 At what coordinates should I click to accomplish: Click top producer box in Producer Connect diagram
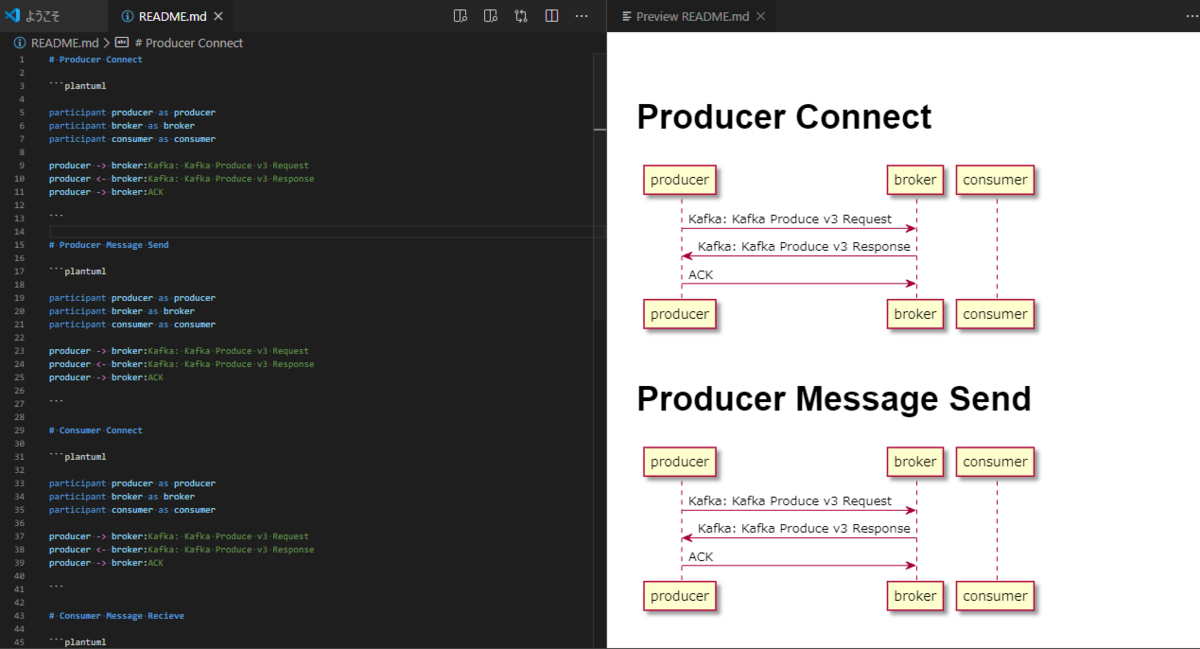click(680, 180)
